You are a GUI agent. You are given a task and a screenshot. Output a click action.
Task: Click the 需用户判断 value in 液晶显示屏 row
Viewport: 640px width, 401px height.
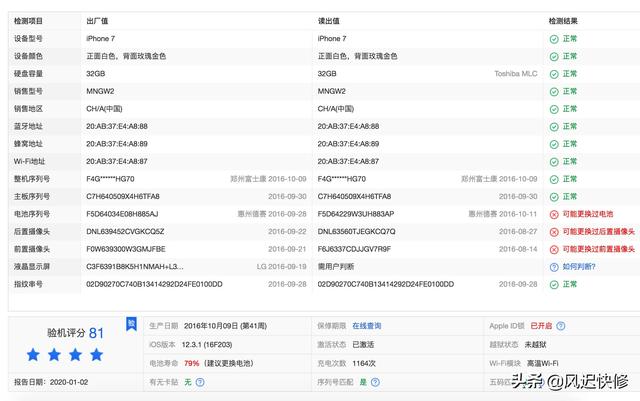336,267
